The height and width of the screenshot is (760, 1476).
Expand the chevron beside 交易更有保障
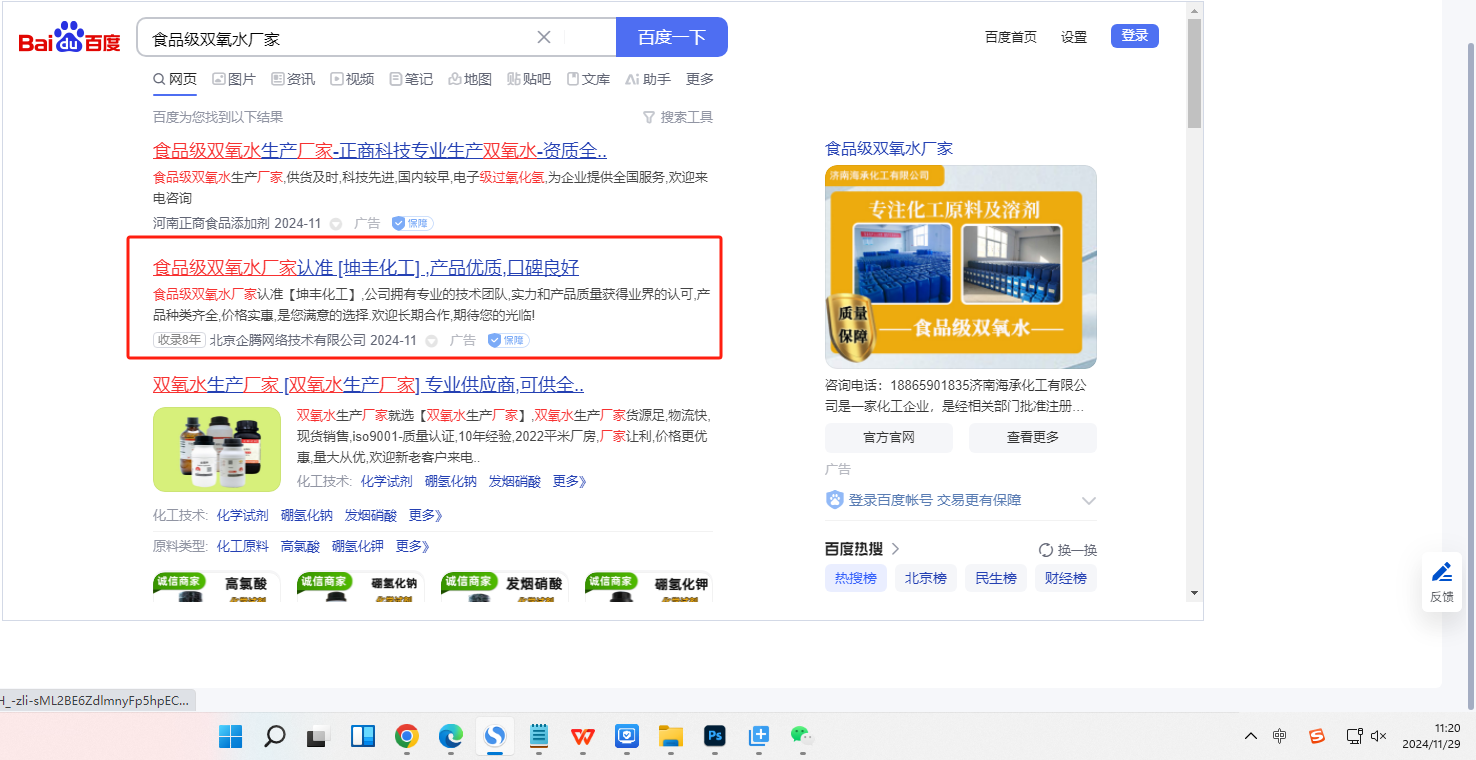tap(1089, 500)
